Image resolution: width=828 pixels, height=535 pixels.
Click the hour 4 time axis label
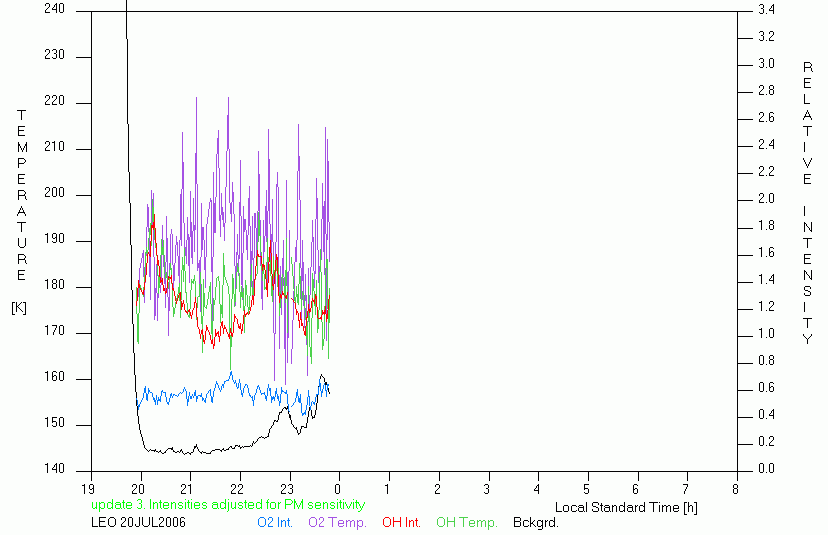[537, 489]
